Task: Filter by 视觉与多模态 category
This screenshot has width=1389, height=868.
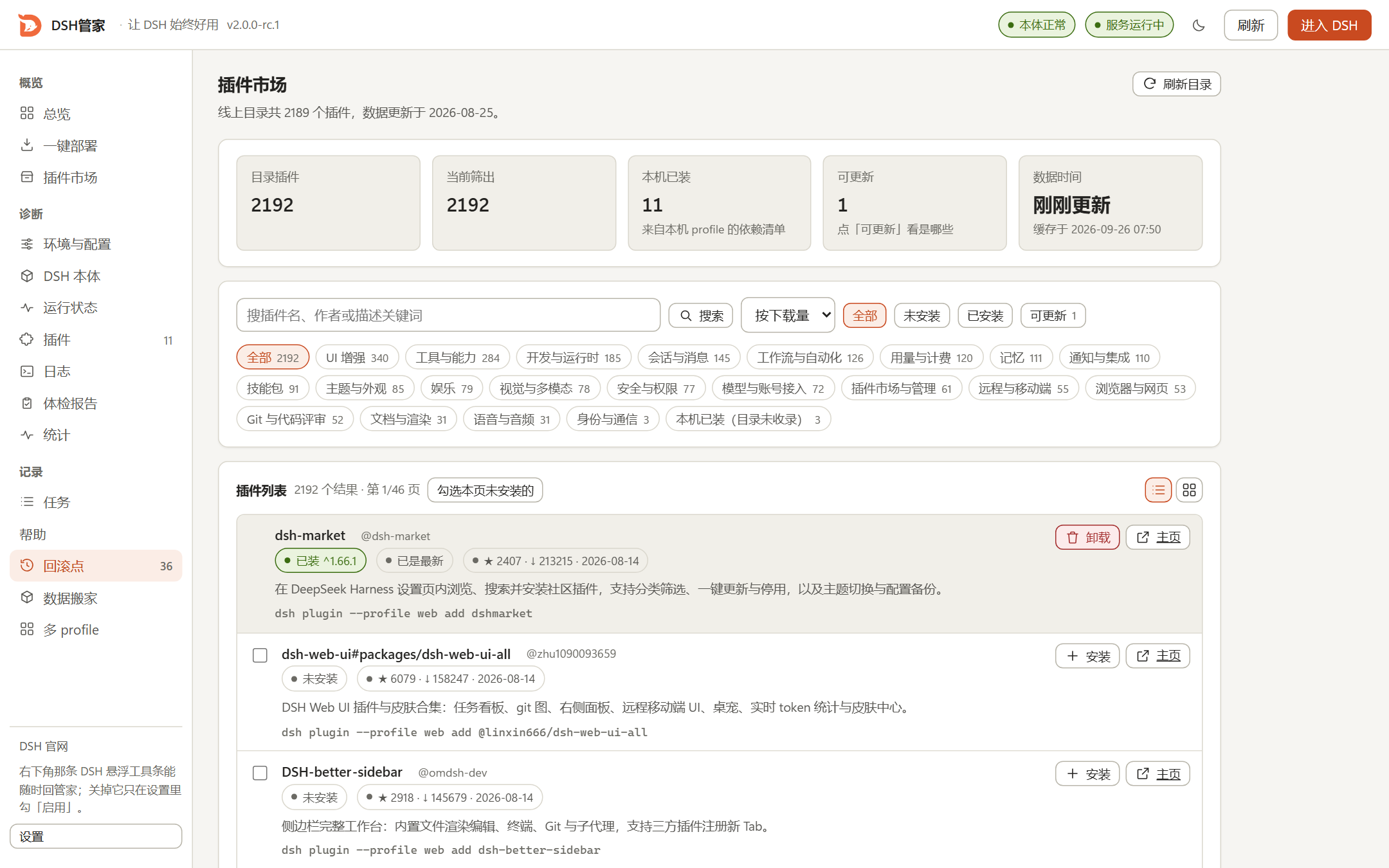Action: coord(545,388)
